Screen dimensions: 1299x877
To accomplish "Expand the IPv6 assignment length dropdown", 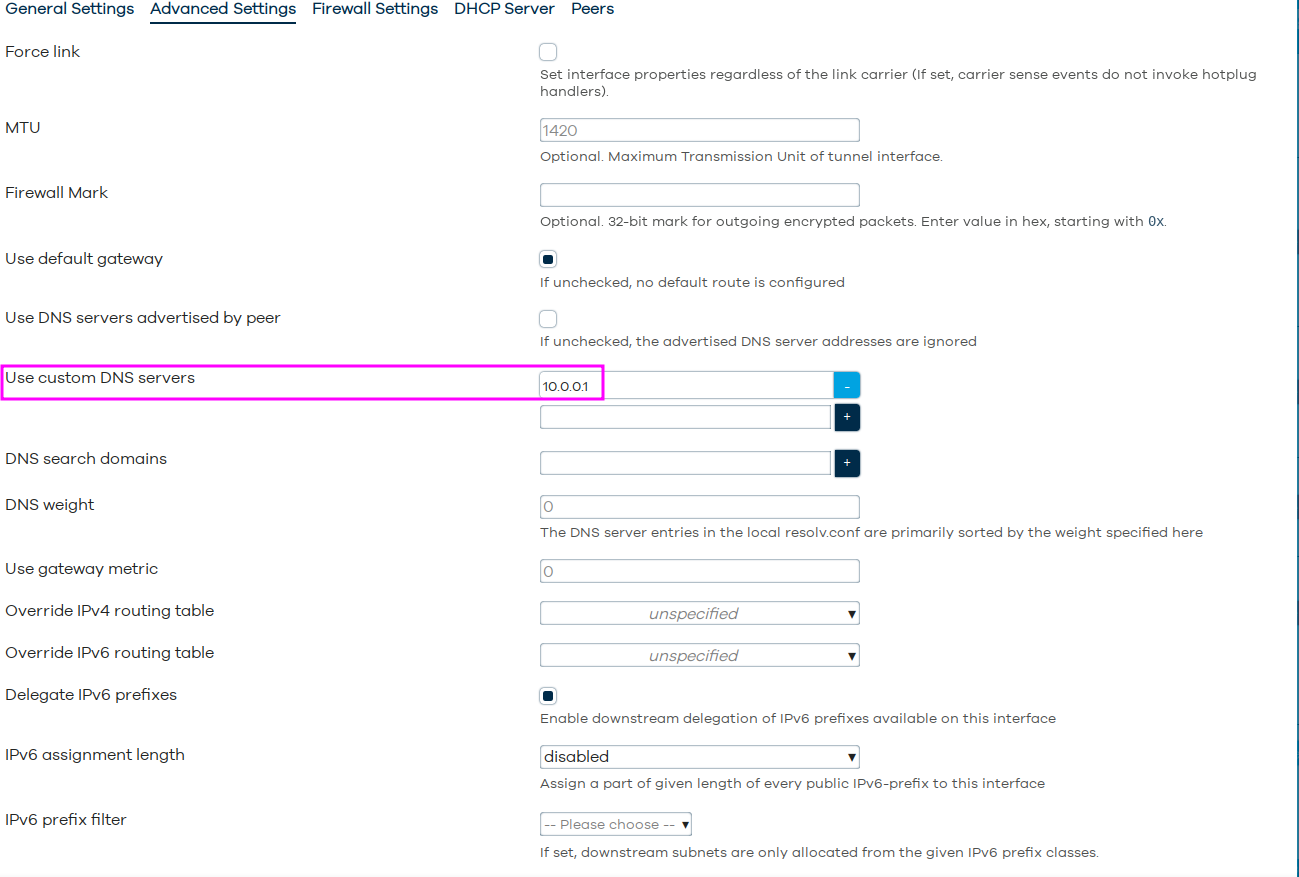I will coord(700,757).
